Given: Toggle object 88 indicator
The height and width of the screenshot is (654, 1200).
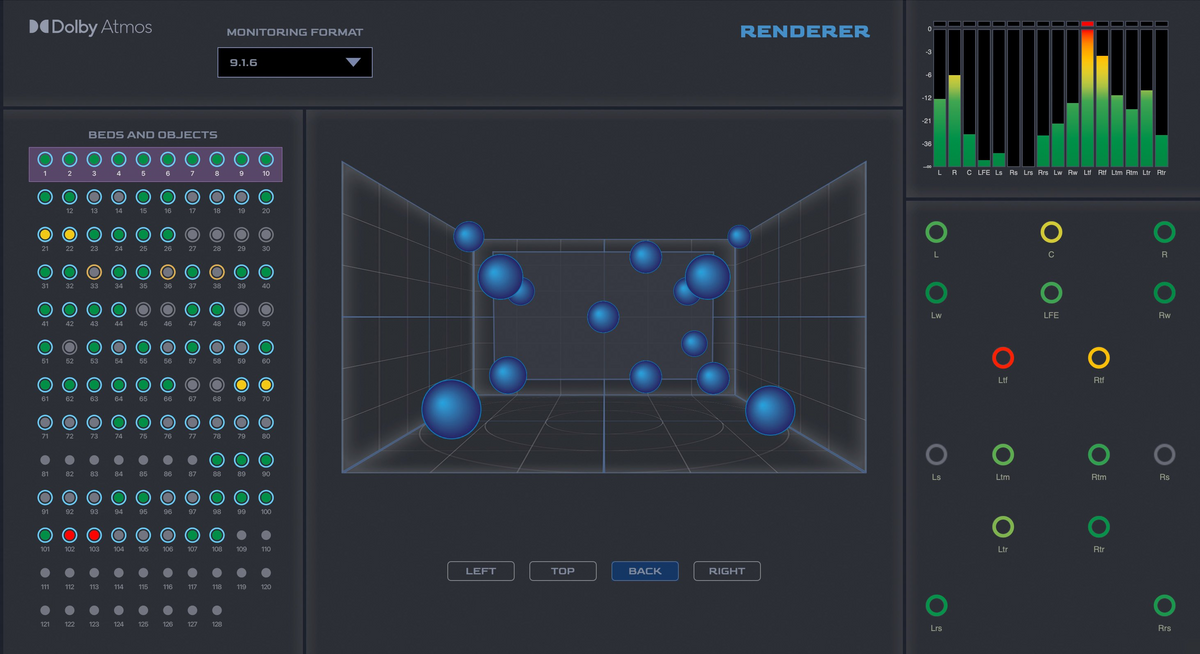Looking at the screenshot, I should 217,460.
